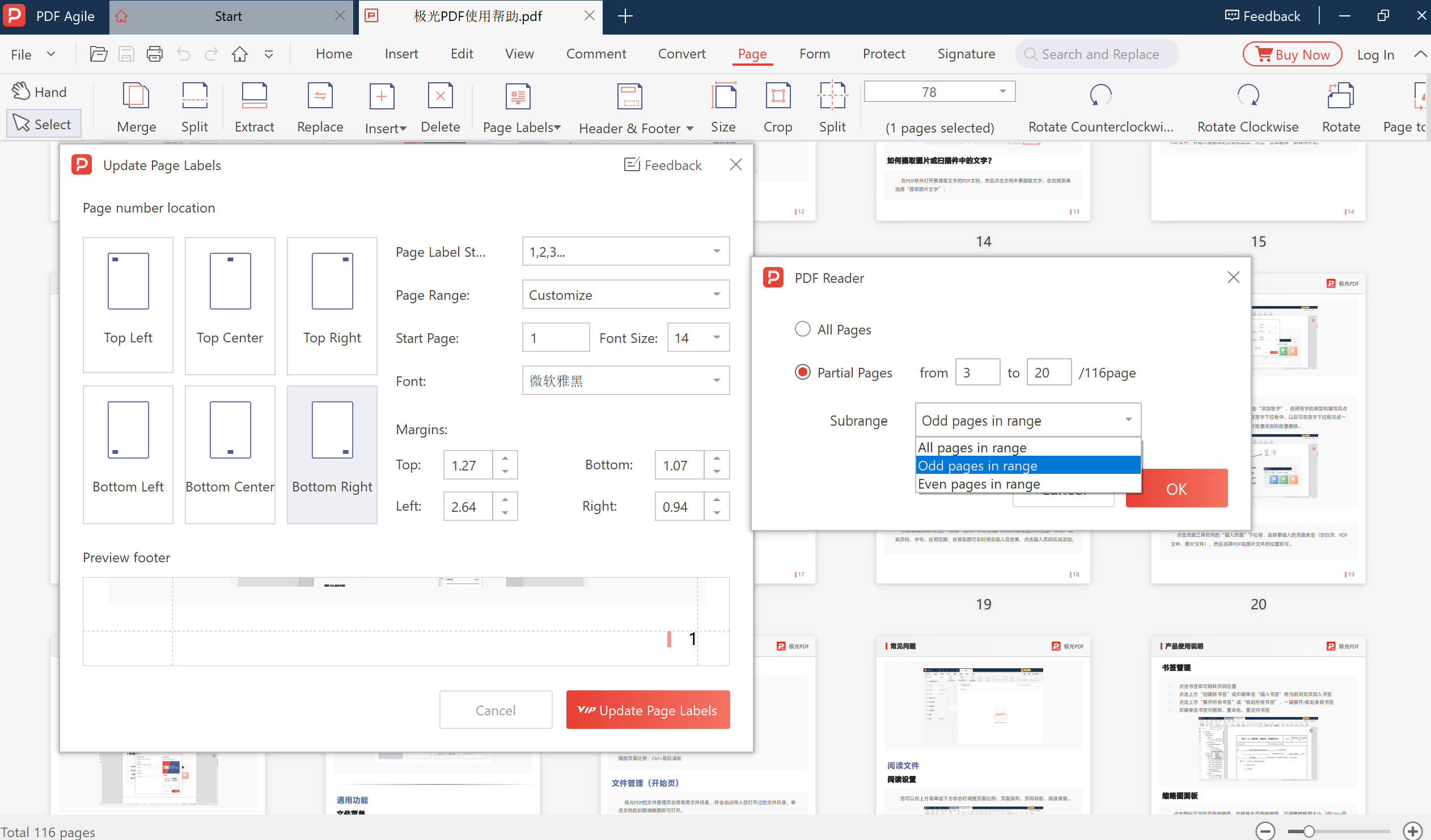Click the zoom slider handle in status bar
Screen dimensions: 1431x840
1309,831
